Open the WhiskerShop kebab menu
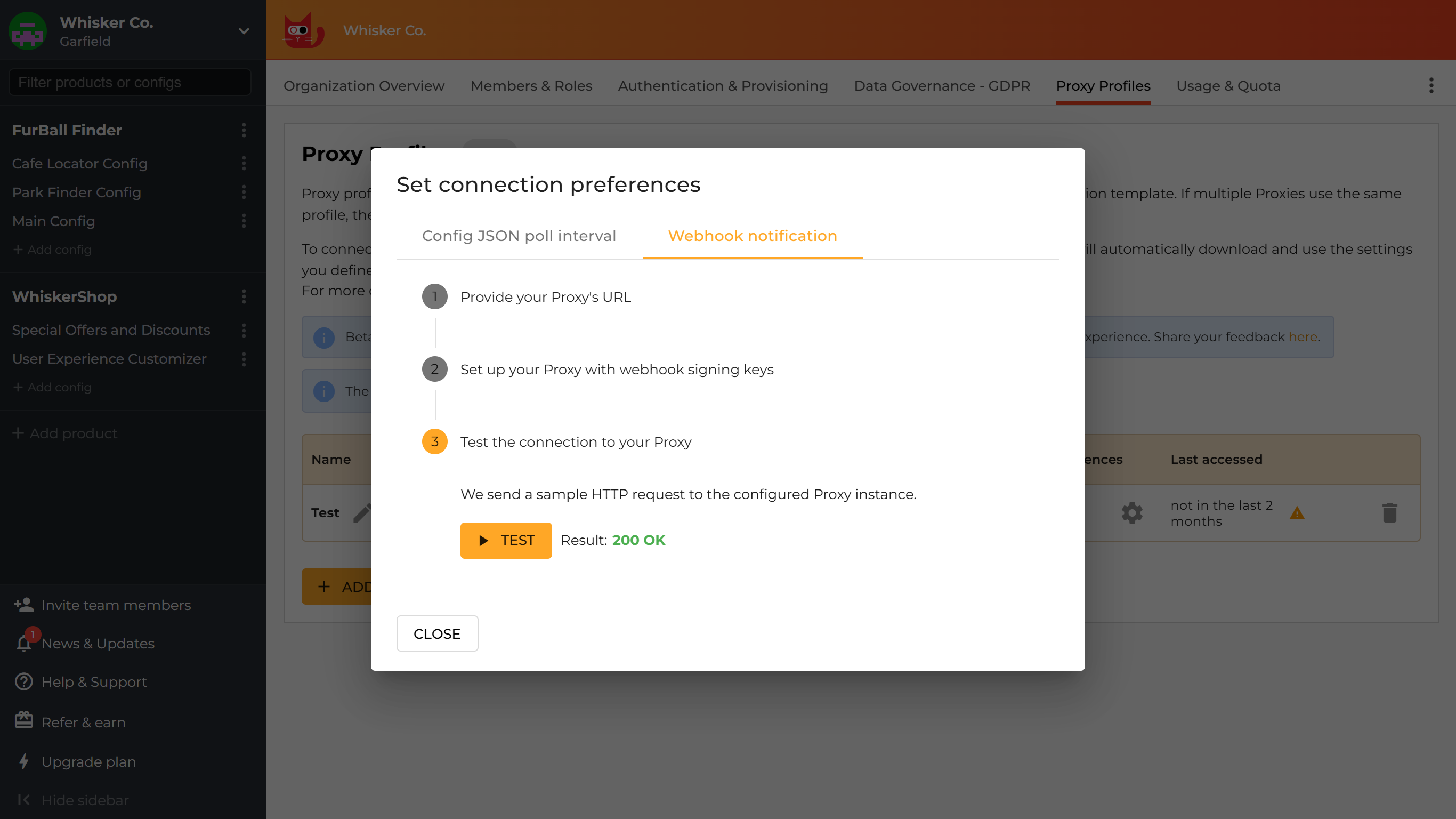 click(x=243, y=296)
